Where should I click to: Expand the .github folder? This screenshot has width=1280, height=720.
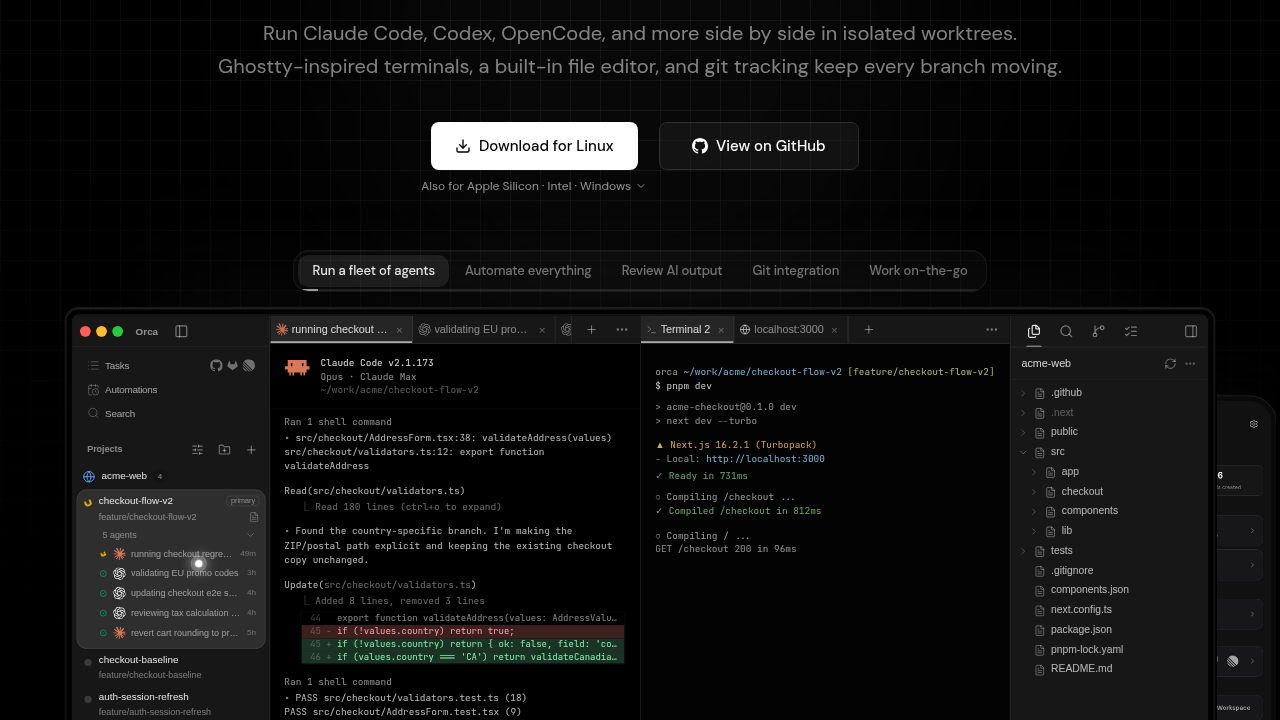[x=1110, y=393]
